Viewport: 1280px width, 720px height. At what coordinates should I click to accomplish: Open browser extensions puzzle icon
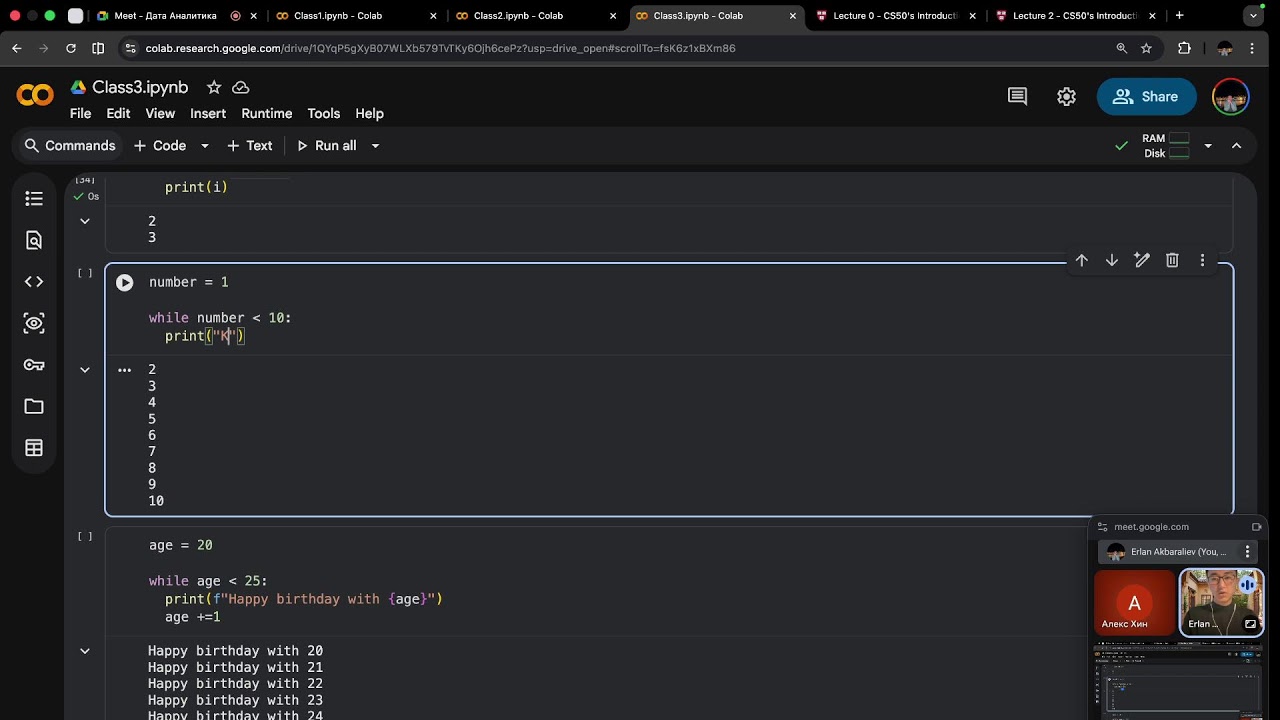[x=1184, y=48]
